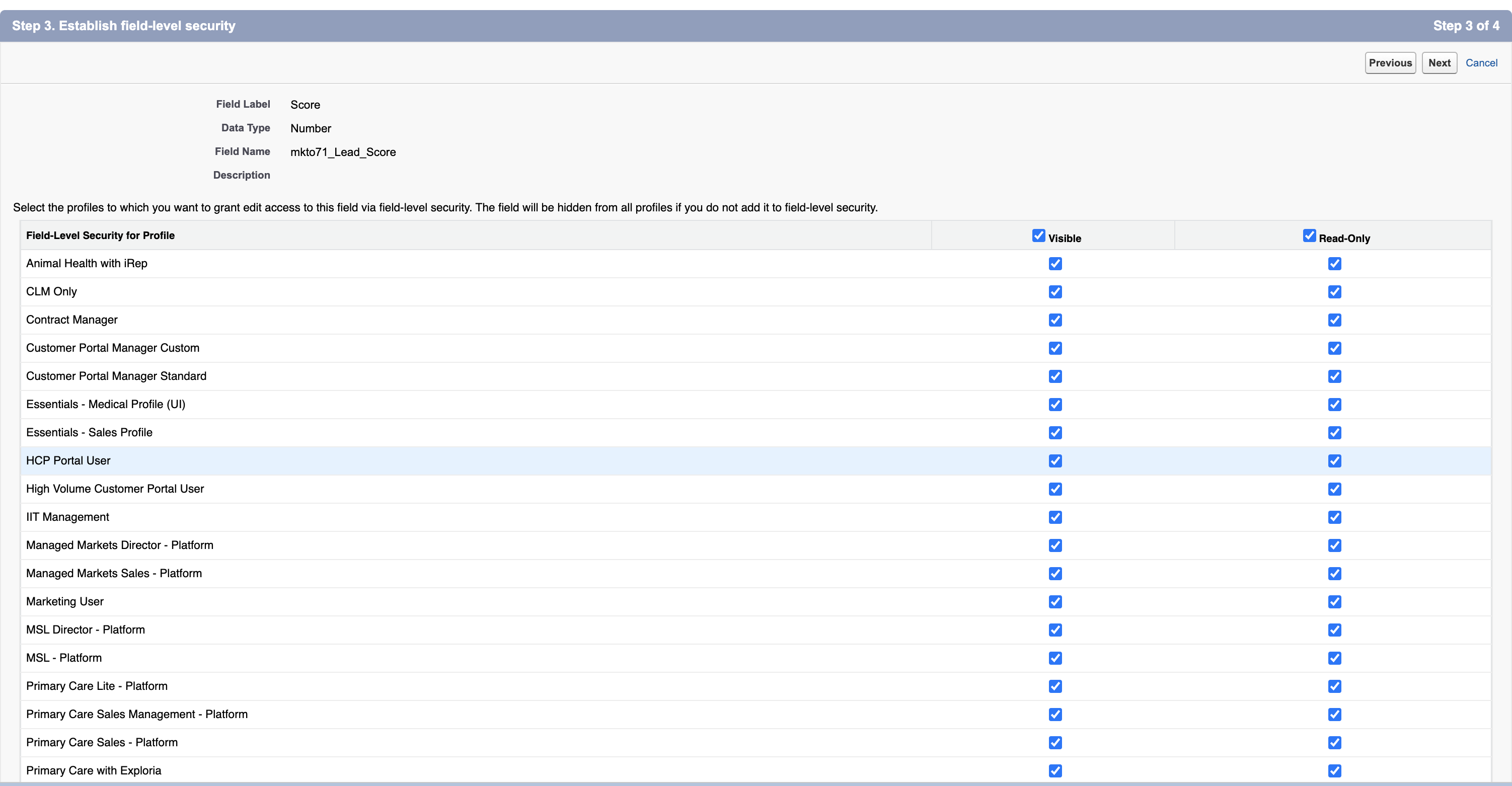Screen dimensions: 1512x786
Task: Click the Next button
Action: 1439,63
